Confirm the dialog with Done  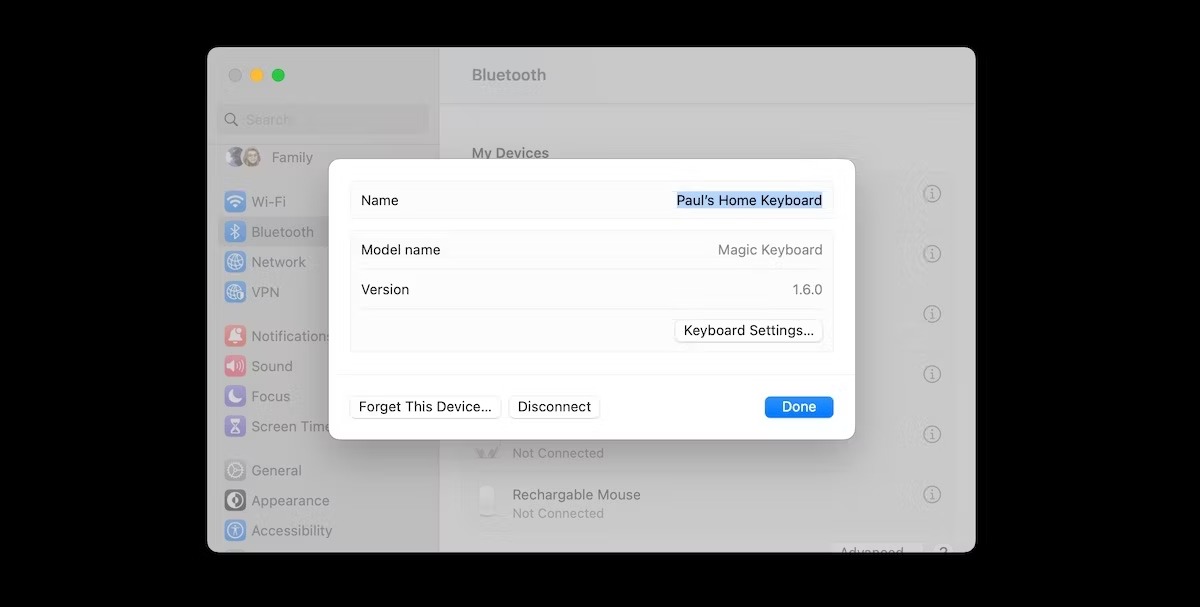coord(799,407)
